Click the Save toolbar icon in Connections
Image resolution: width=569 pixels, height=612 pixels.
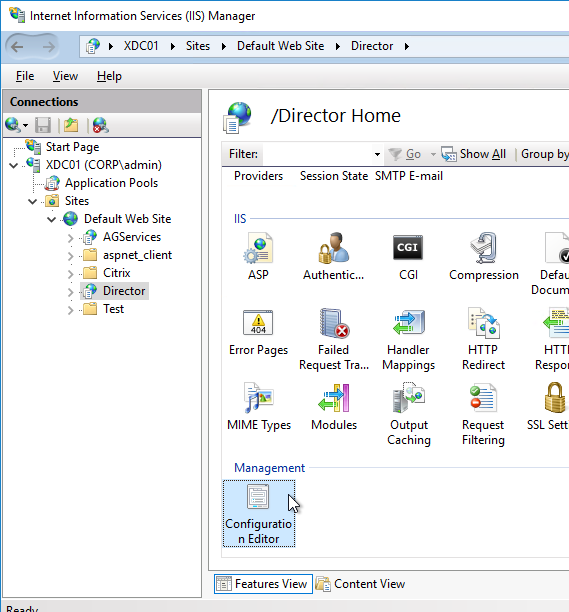tap(43, 125)
